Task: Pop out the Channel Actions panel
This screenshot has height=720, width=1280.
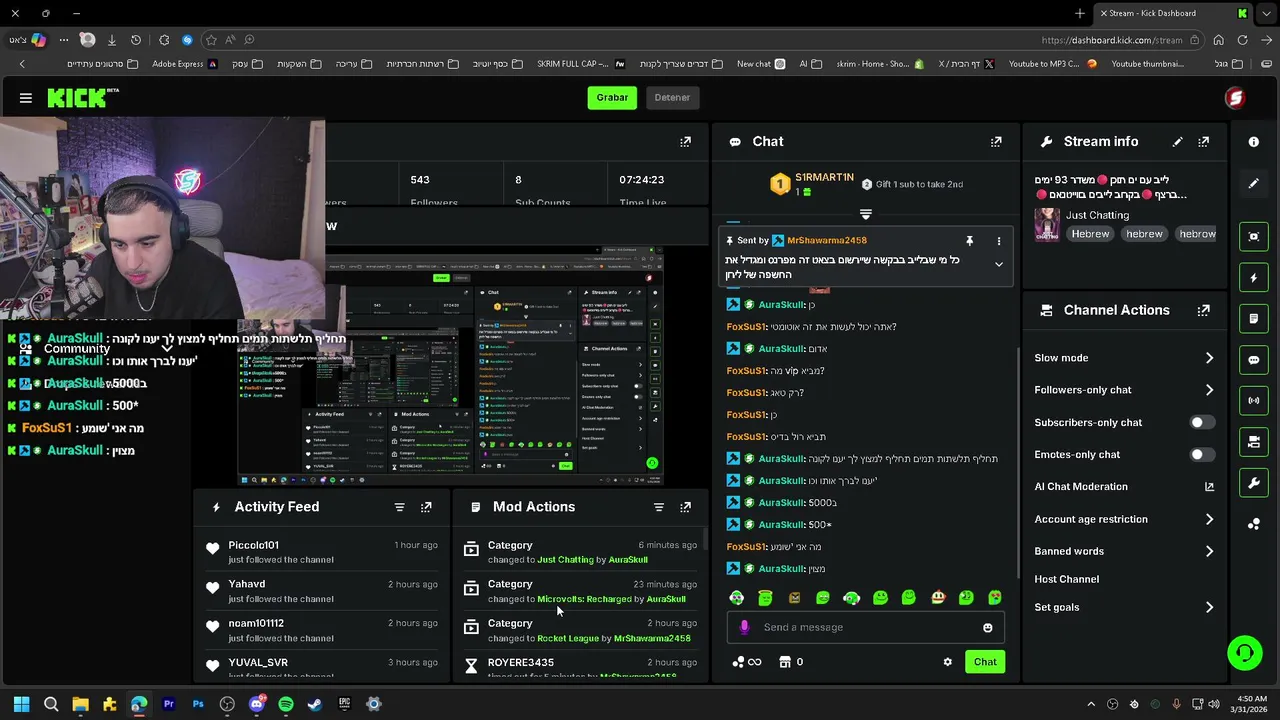Action: coord(1204,310)
